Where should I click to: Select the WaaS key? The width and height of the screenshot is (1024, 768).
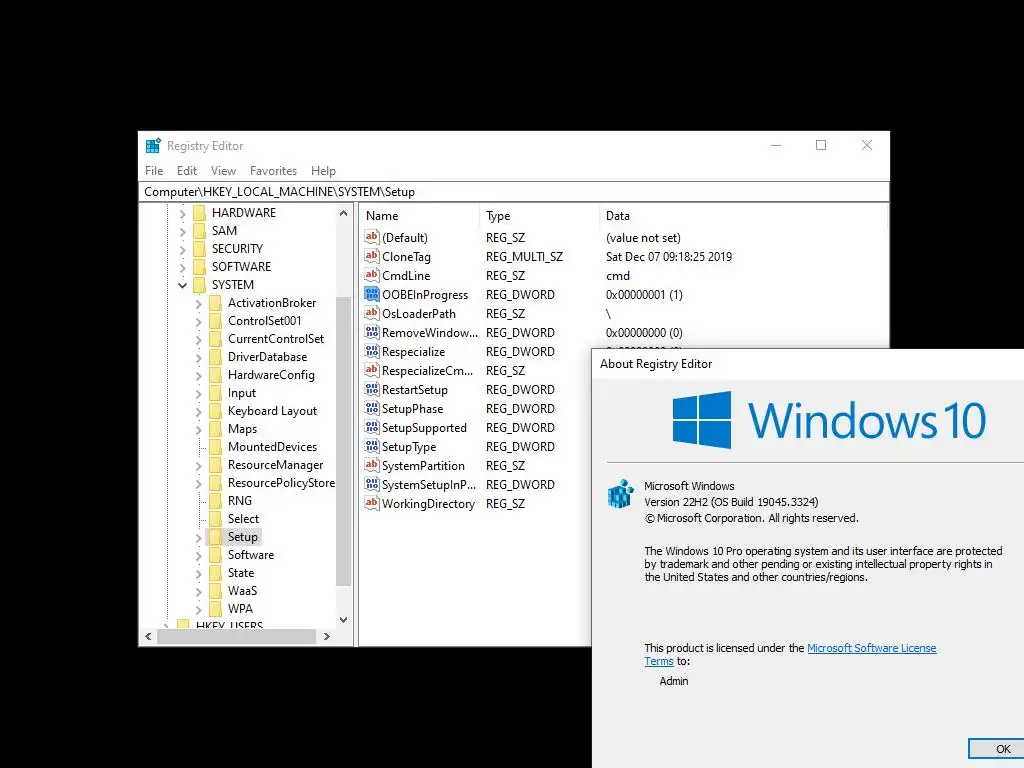[242, 590]
